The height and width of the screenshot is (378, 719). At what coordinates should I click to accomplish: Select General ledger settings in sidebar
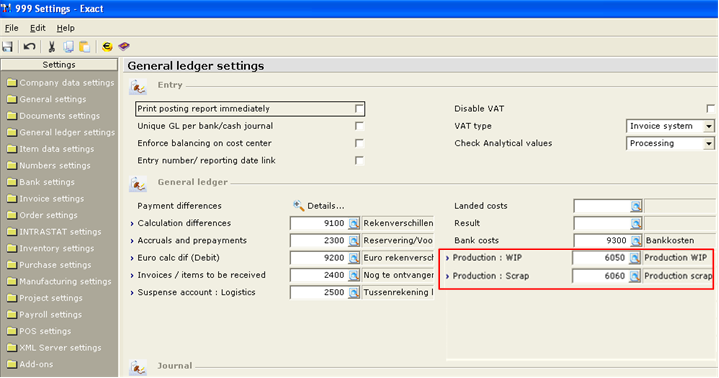61,132
